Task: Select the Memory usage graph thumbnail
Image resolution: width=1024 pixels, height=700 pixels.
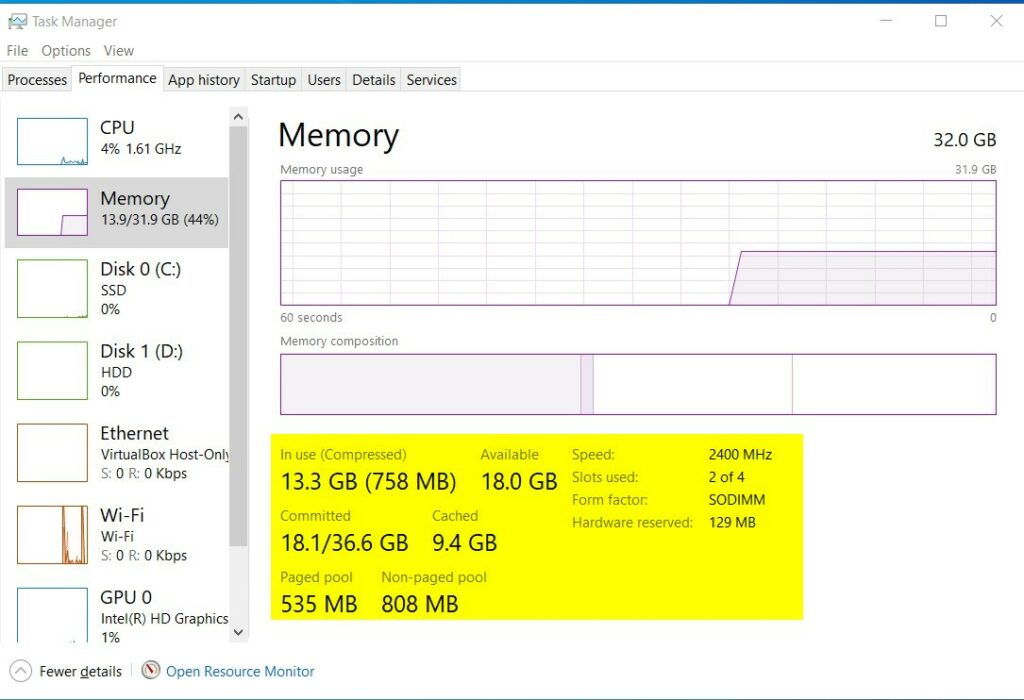Action: pyautogui.click(x=52, y=212)
